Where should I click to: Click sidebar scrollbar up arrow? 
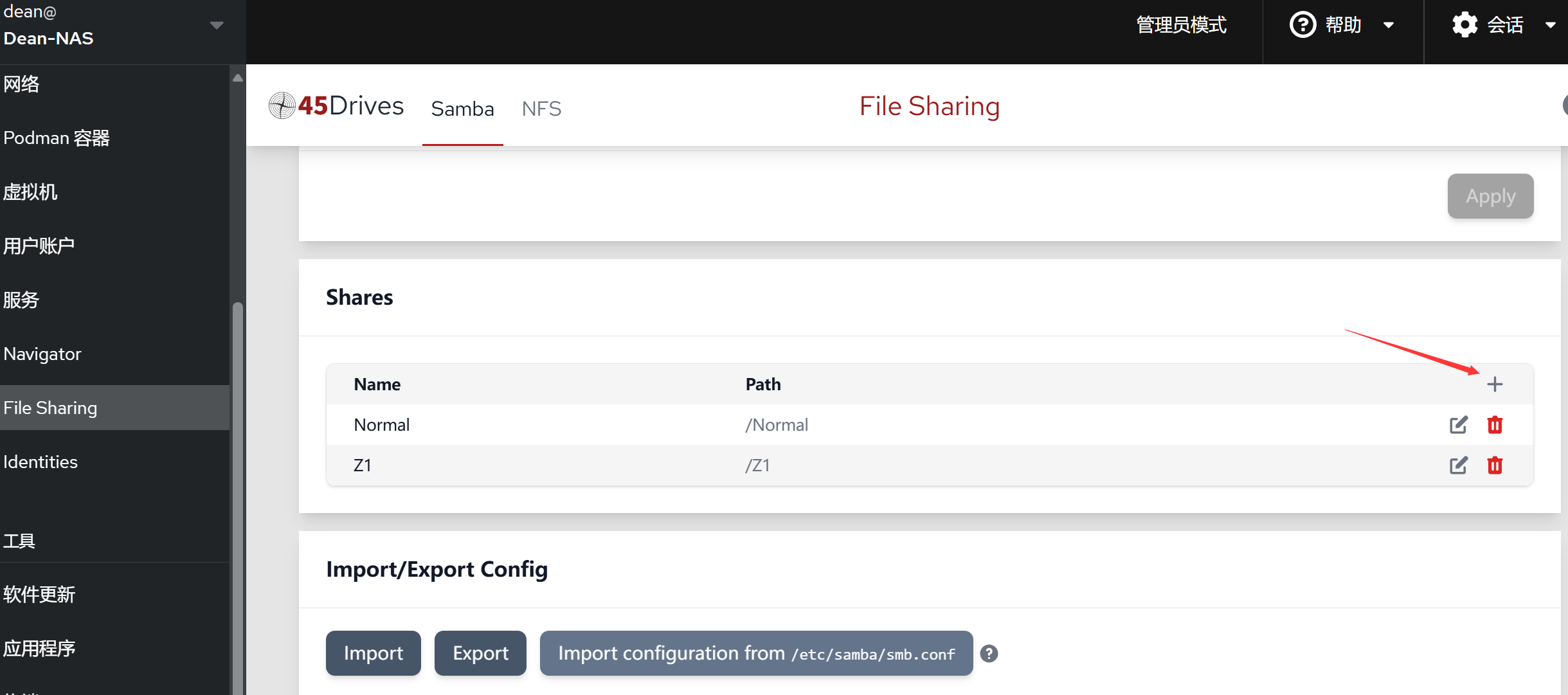pyautogui.click(x=238, y=78)
